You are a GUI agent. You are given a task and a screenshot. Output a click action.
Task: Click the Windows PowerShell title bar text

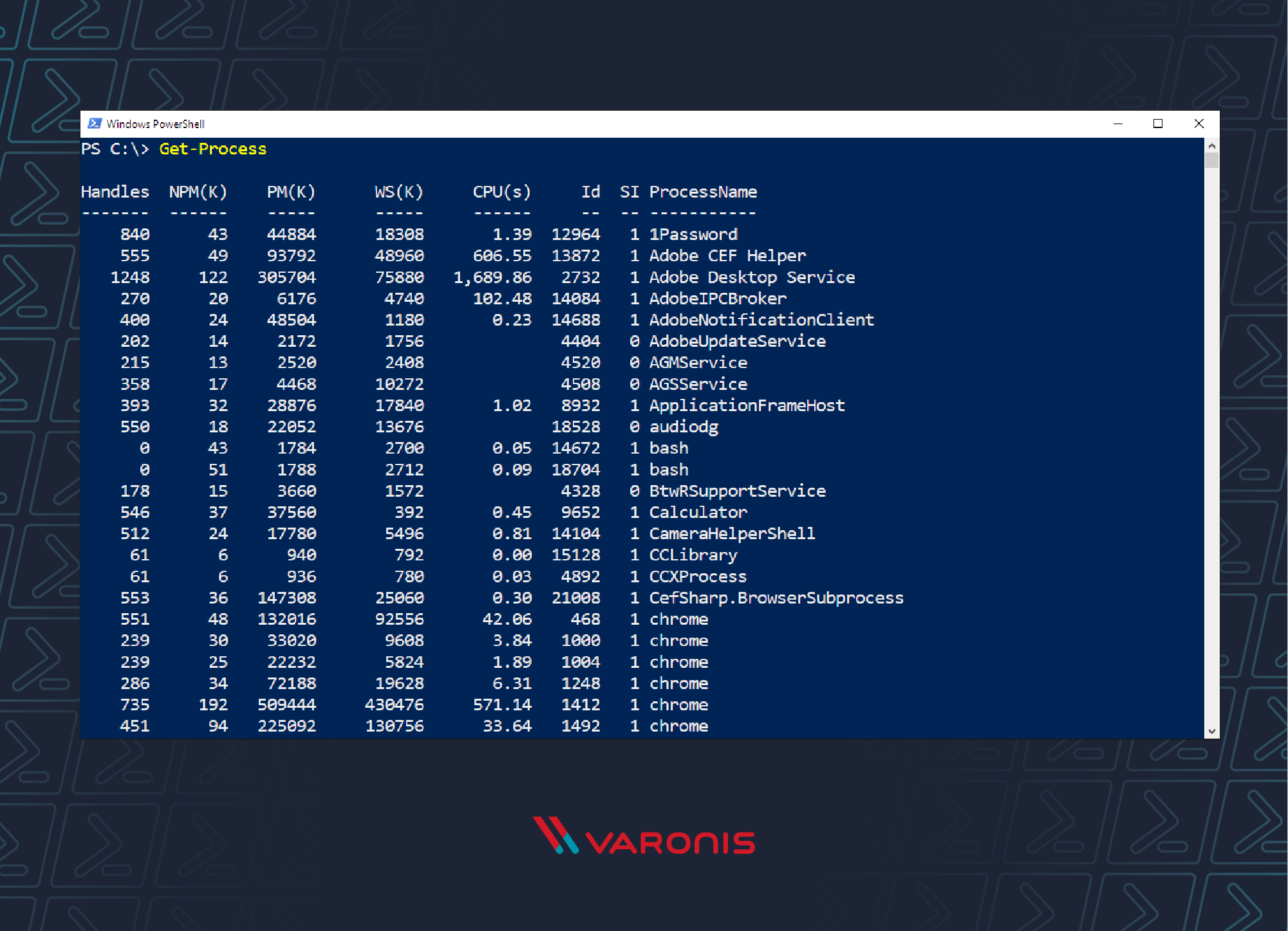155,123
